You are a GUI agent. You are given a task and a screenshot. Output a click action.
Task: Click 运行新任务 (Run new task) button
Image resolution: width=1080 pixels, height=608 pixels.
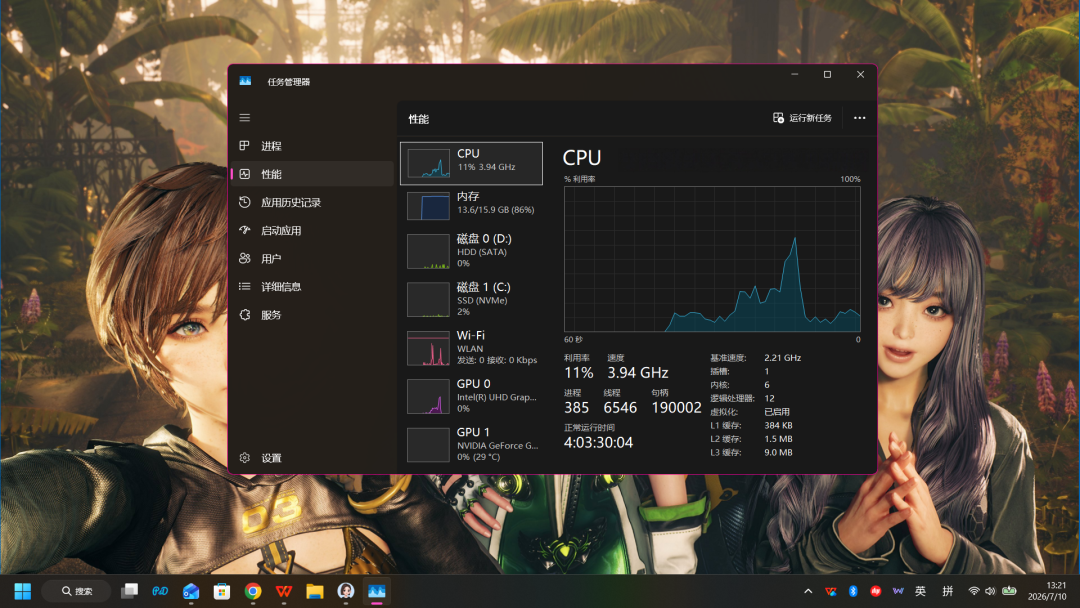click(x=802, y=118)
